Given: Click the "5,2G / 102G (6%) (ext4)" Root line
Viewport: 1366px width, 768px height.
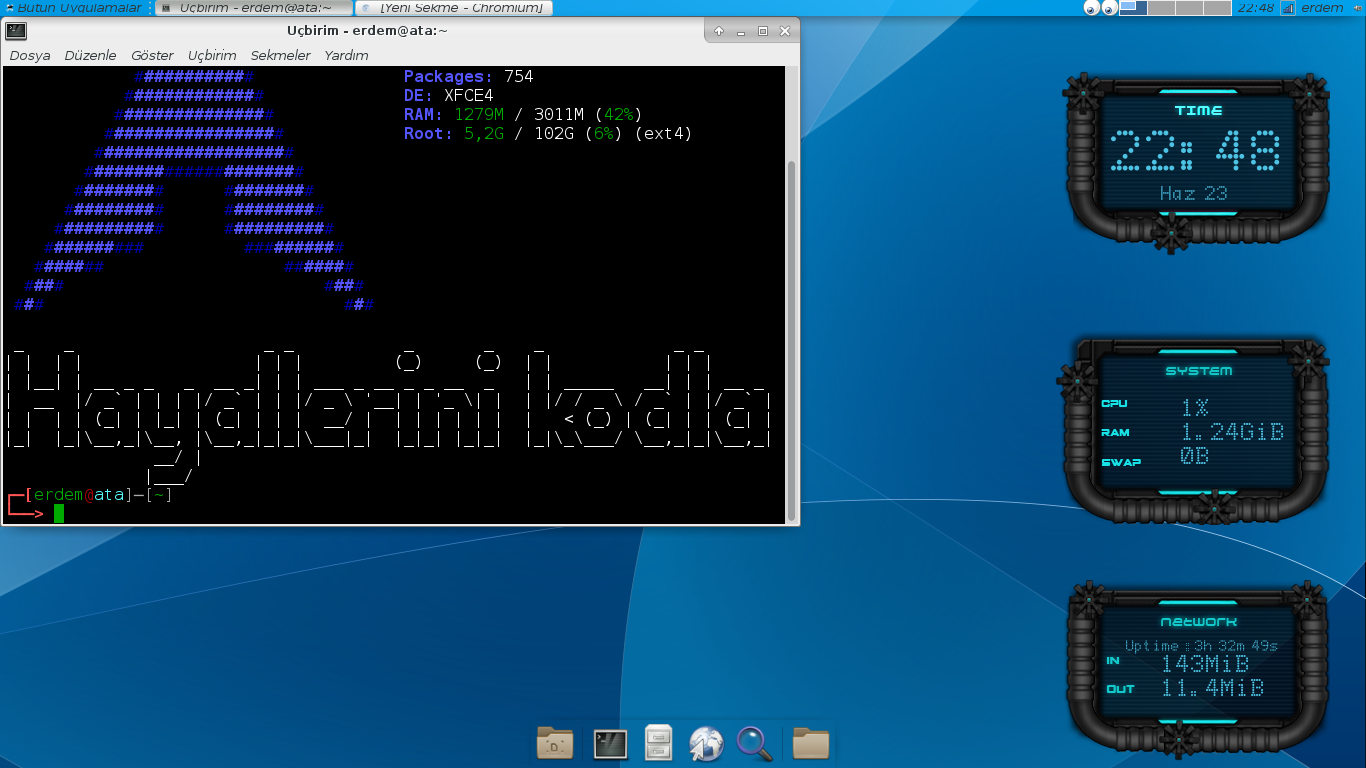Looking at the screenshot, I should 578,133.
